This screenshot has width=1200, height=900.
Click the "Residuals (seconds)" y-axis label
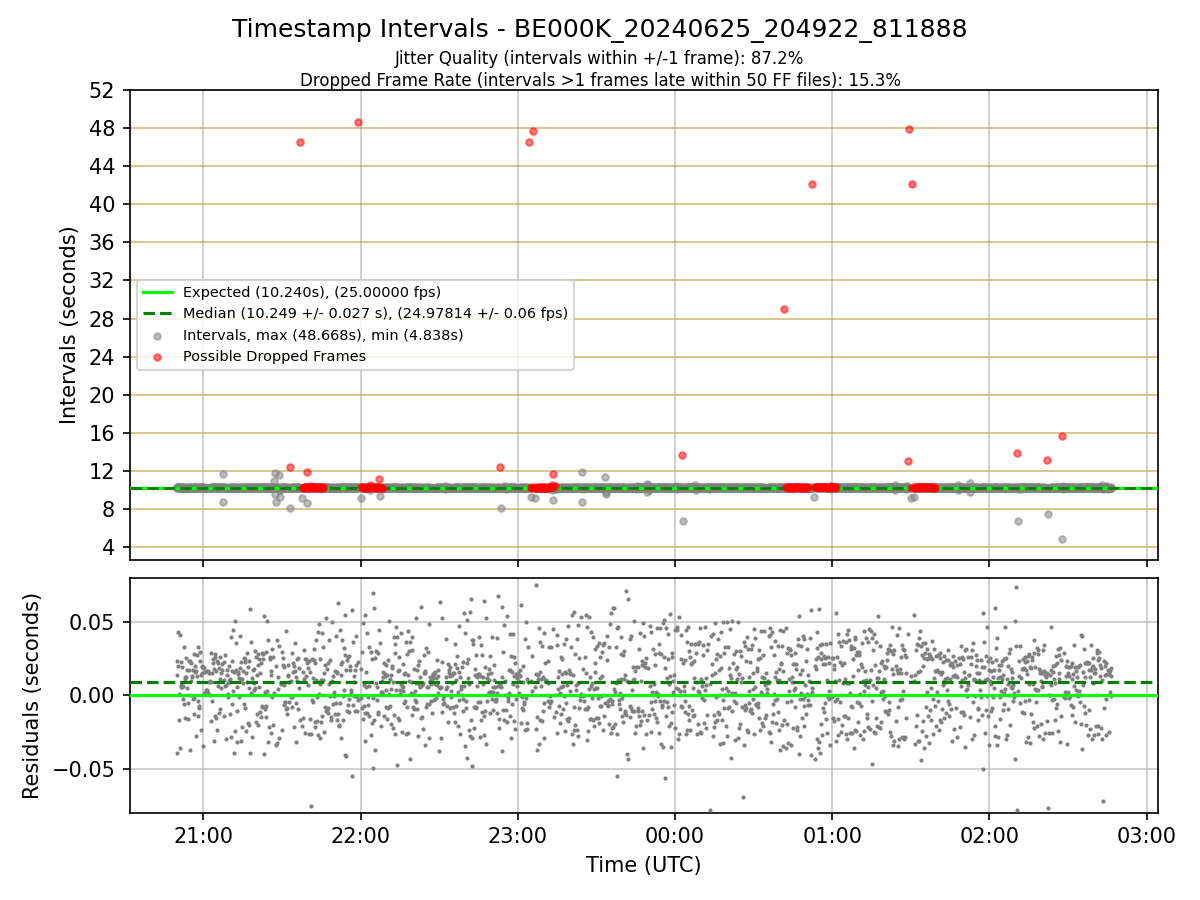coord(31,696)
